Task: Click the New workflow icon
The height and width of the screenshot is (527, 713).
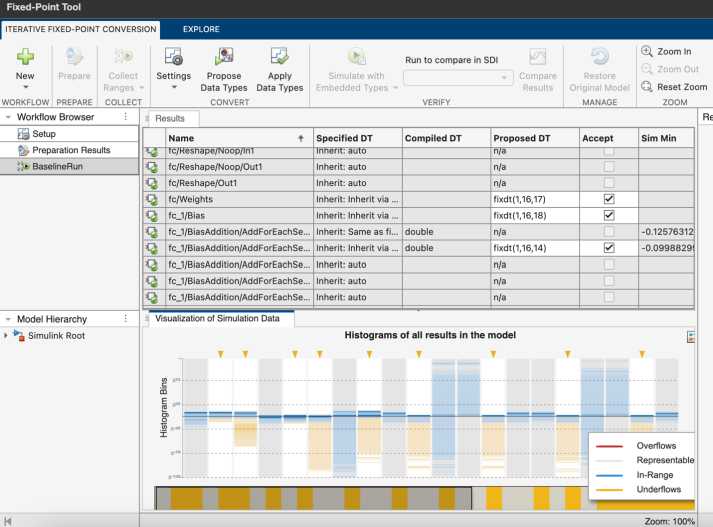Action: tap(25, 57)
